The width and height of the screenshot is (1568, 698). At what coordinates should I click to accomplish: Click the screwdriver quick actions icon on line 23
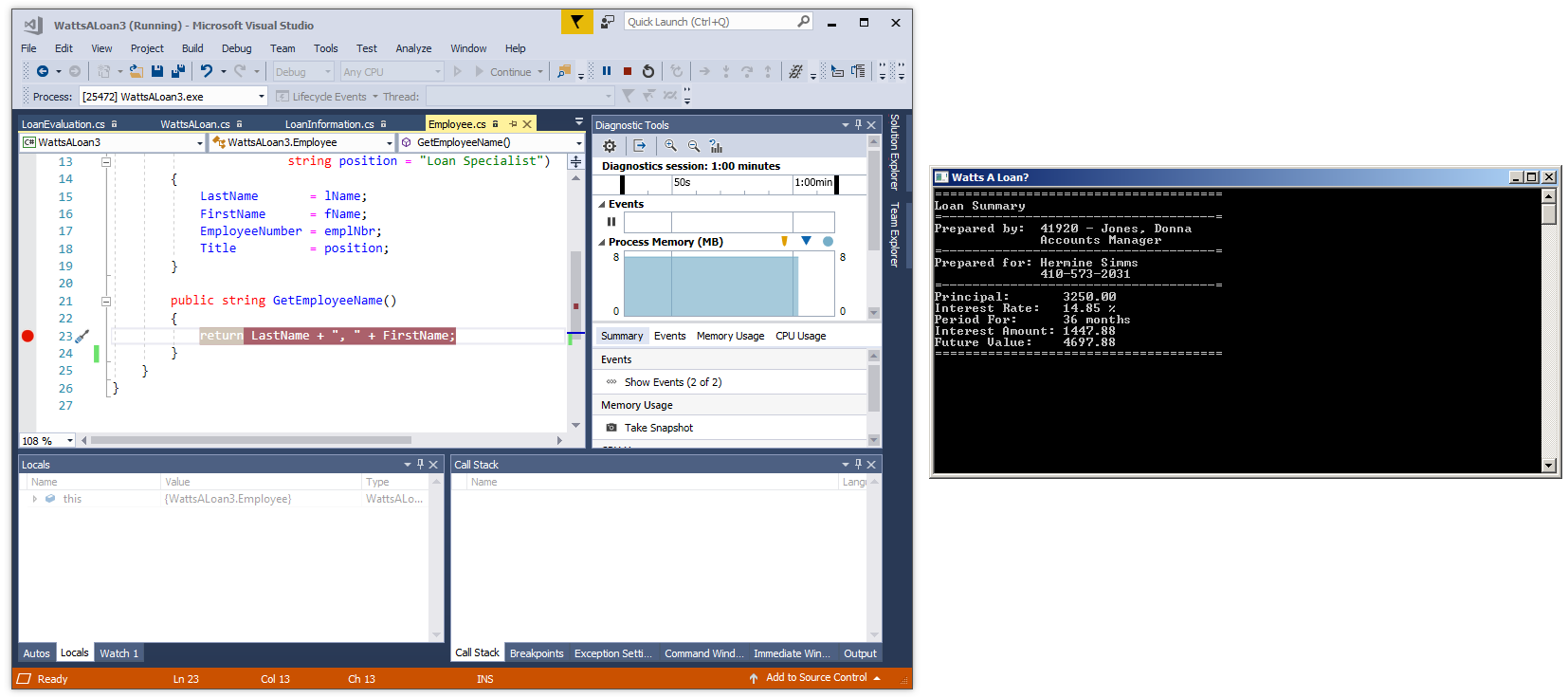pos(82,336)
